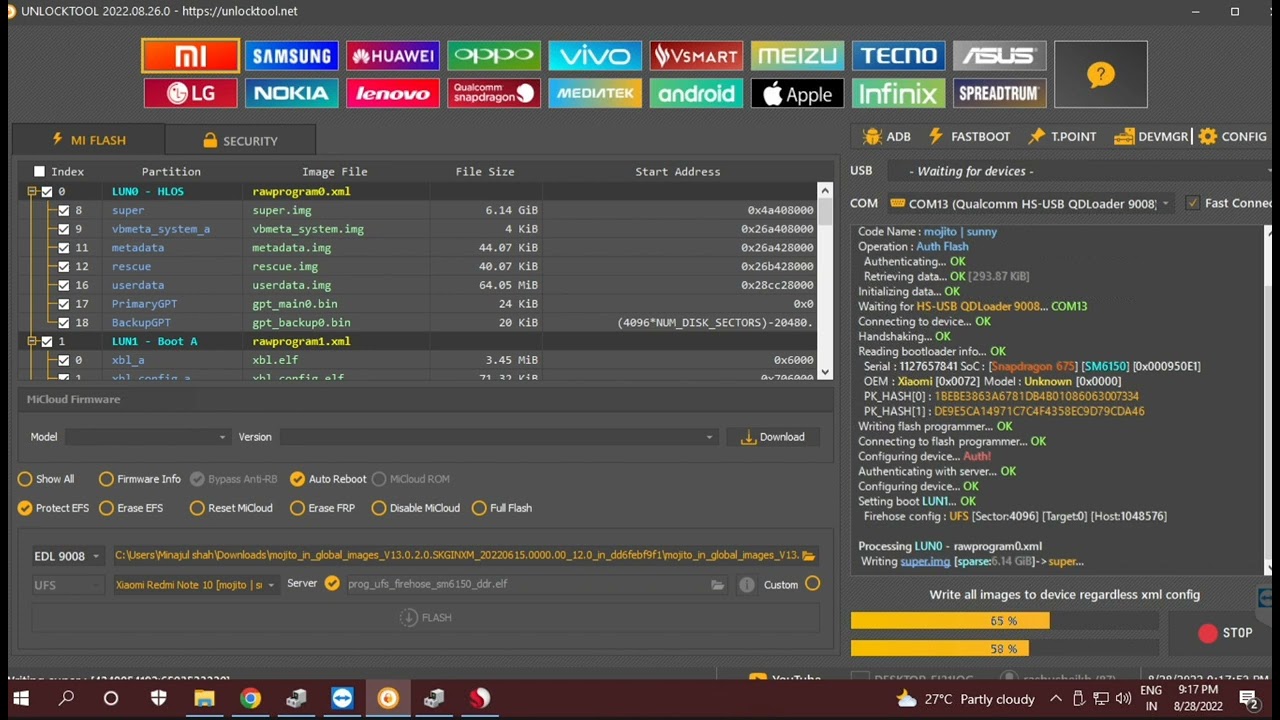The width and height of the screenshot is (1280, 720).
Task: Select the Samsung brand icon
Action: coord(291,56)
